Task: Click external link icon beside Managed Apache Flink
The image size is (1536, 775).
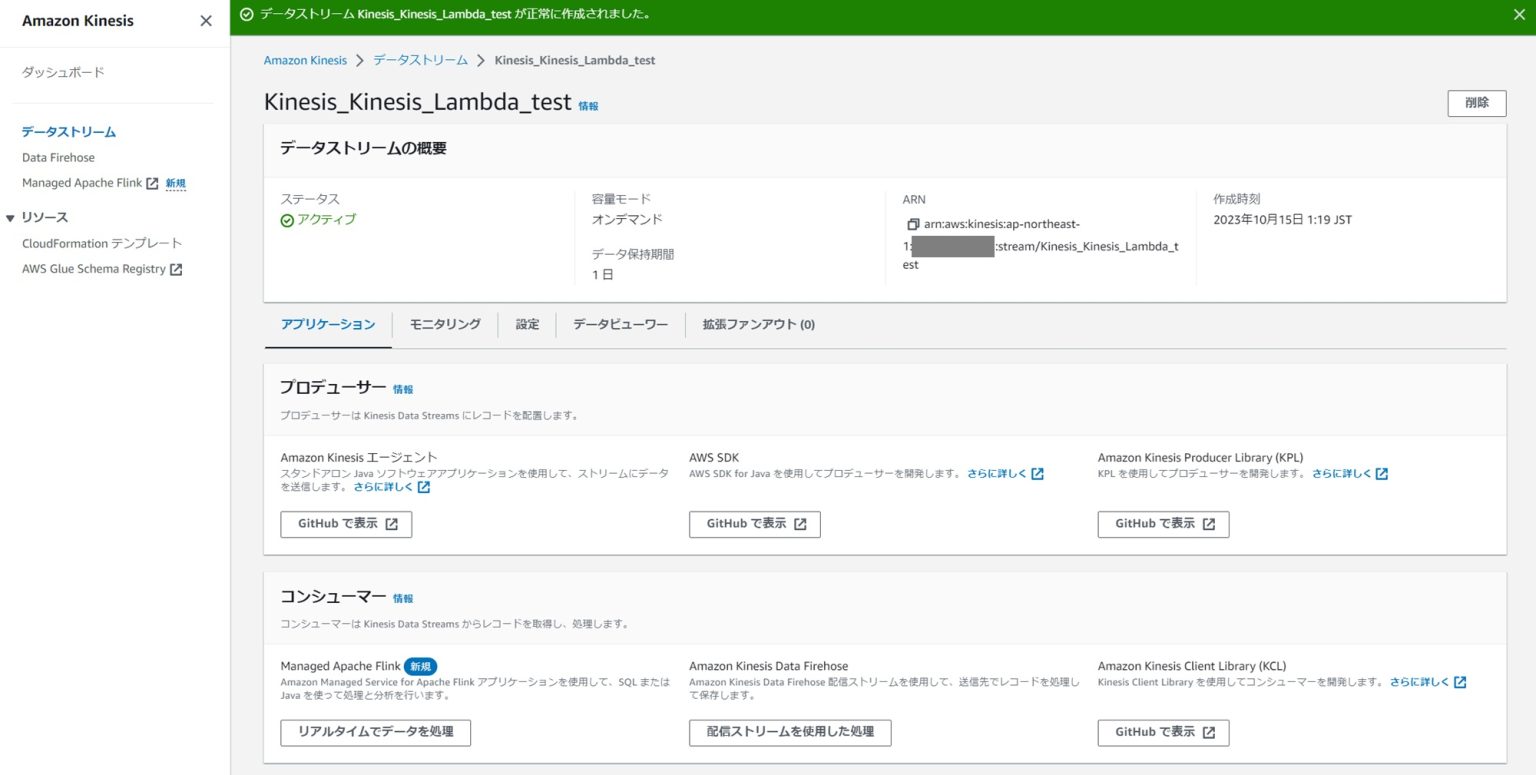Action: click(x=152, y=183)
